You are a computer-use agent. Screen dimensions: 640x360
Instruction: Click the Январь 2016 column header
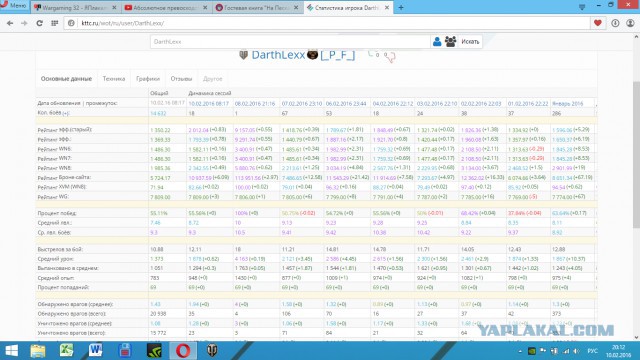pos(568,104)
